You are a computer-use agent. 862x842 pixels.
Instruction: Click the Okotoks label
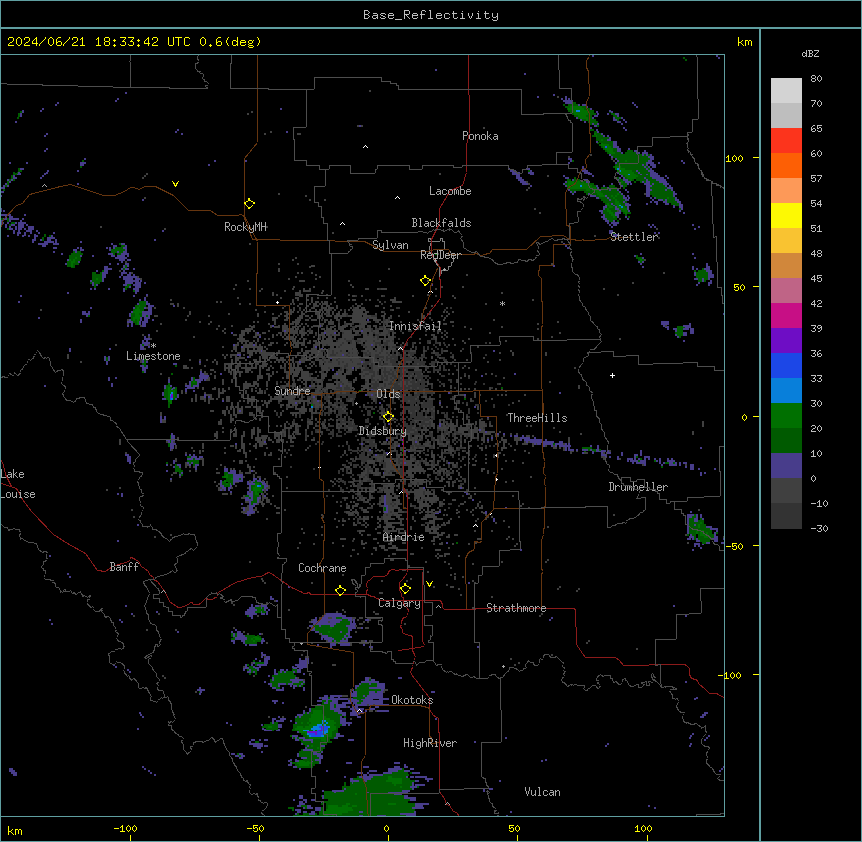(x=412, y=700)
